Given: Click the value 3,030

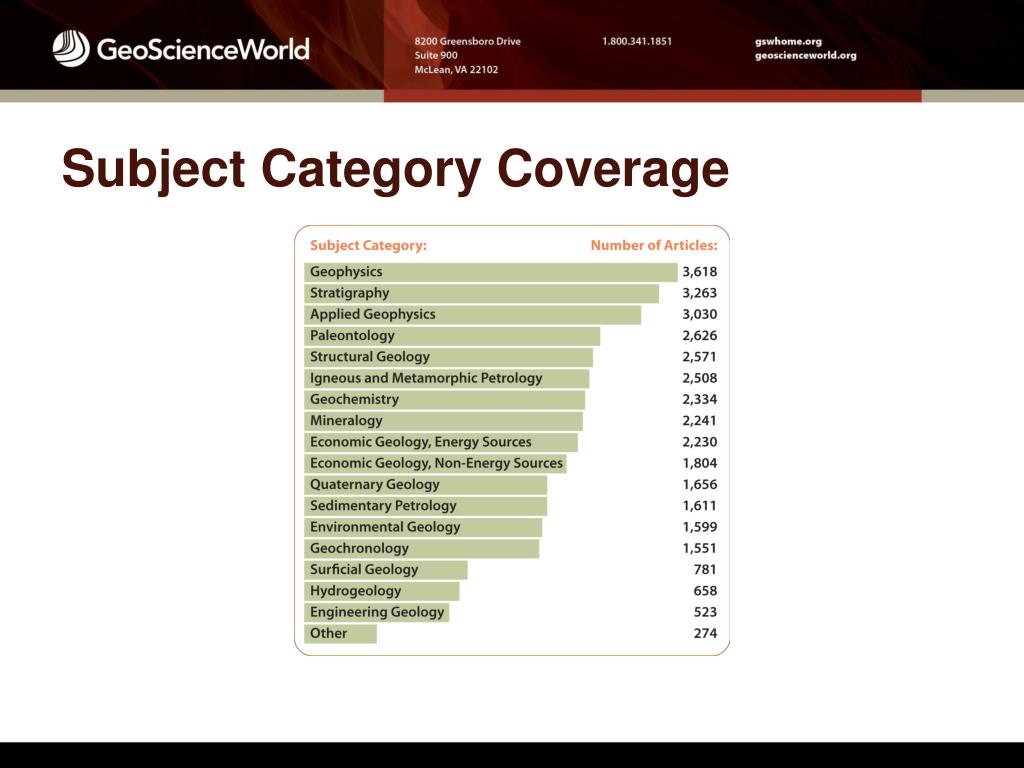Looking at the screenshot, I should [x=699, y=314].
